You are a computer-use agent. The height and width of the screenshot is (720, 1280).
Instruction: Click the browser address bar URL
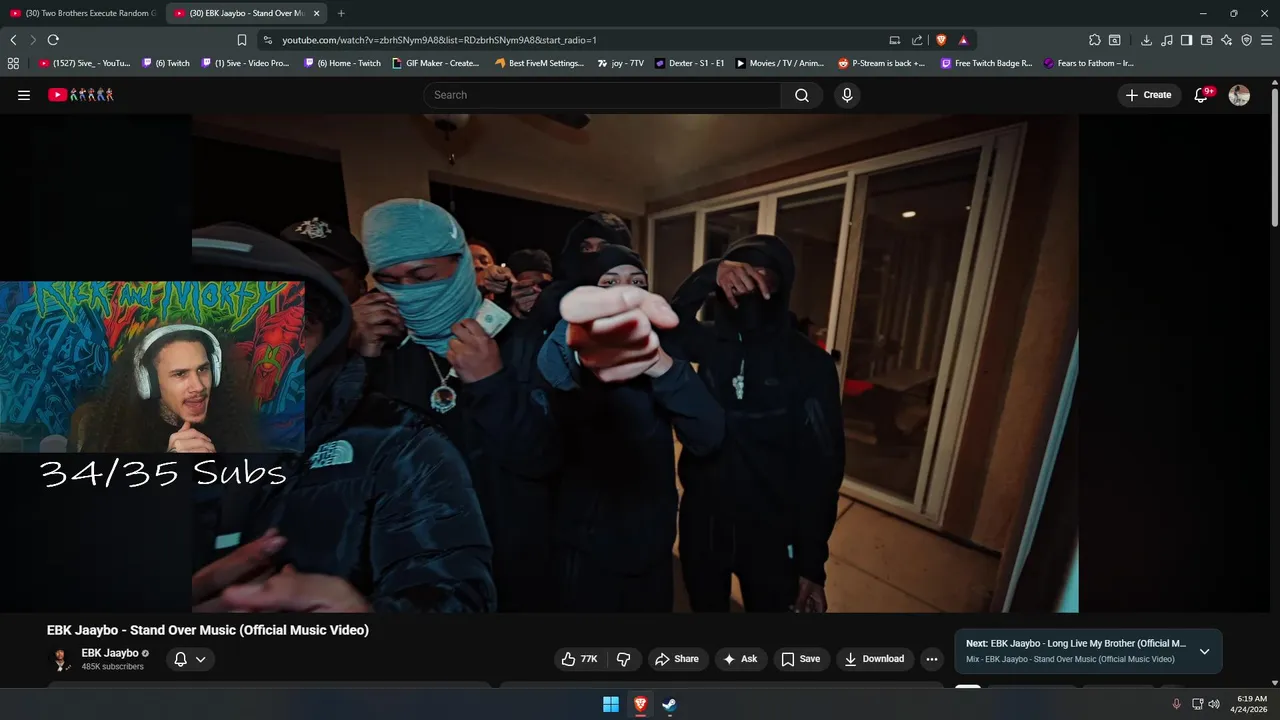click(439, 40)
